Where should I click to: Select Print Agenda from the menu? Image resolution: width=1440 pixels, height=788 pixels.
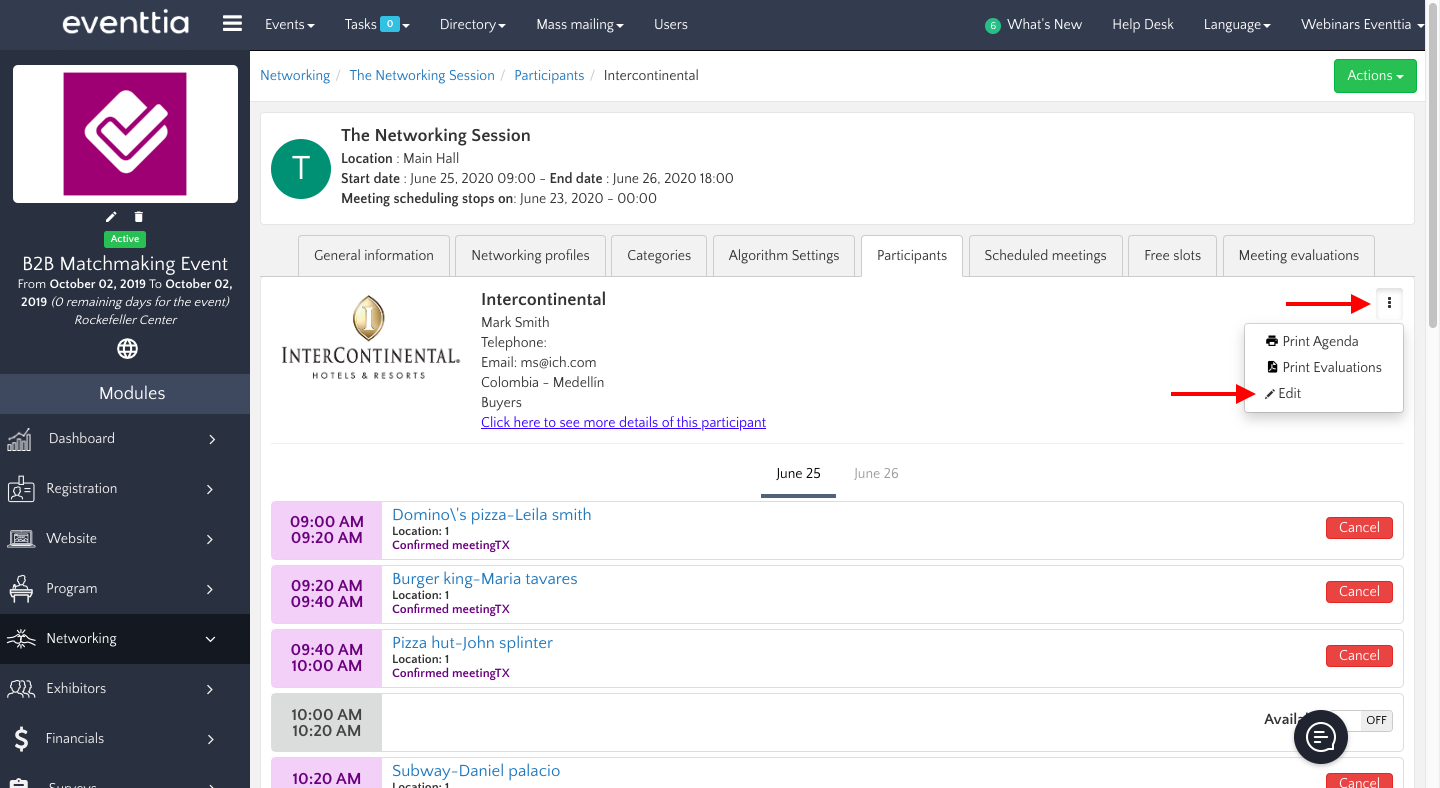(1319, 341)
